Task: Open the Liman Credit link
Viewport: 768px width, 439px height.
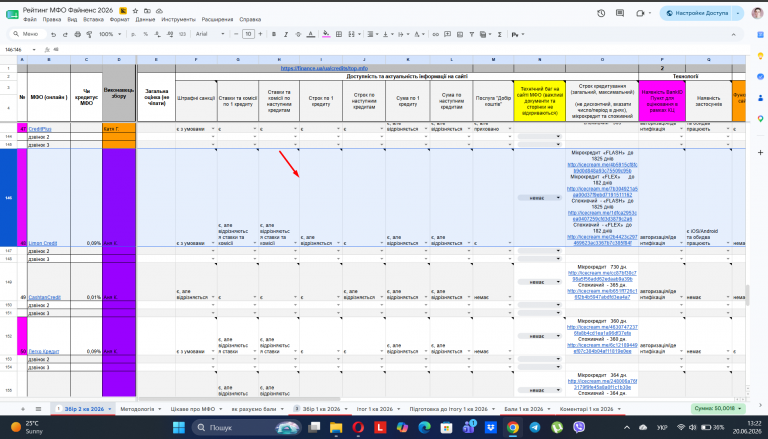Action: (x=43, y=243)
